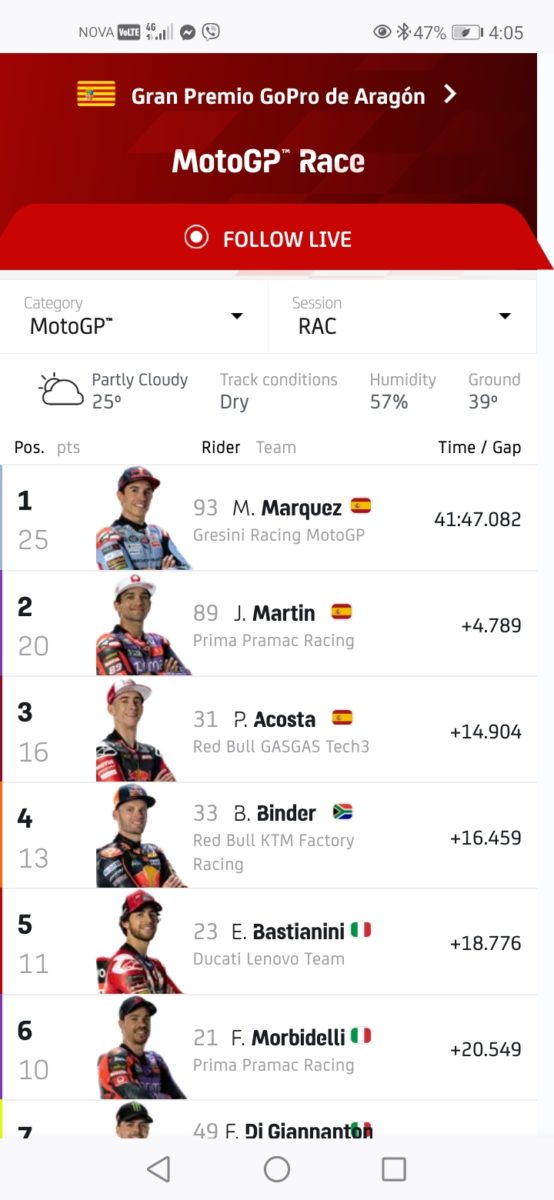The image size is (554, 1200).
Task: Open Gran Premio GoPro de Aragón chevron
Action: 450,95
